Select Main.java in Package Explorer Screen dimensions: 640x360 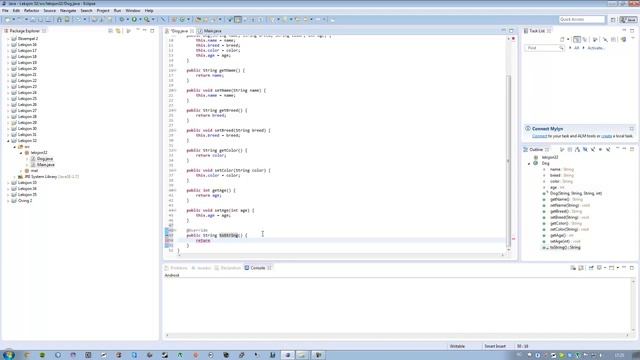pos(46,165)
